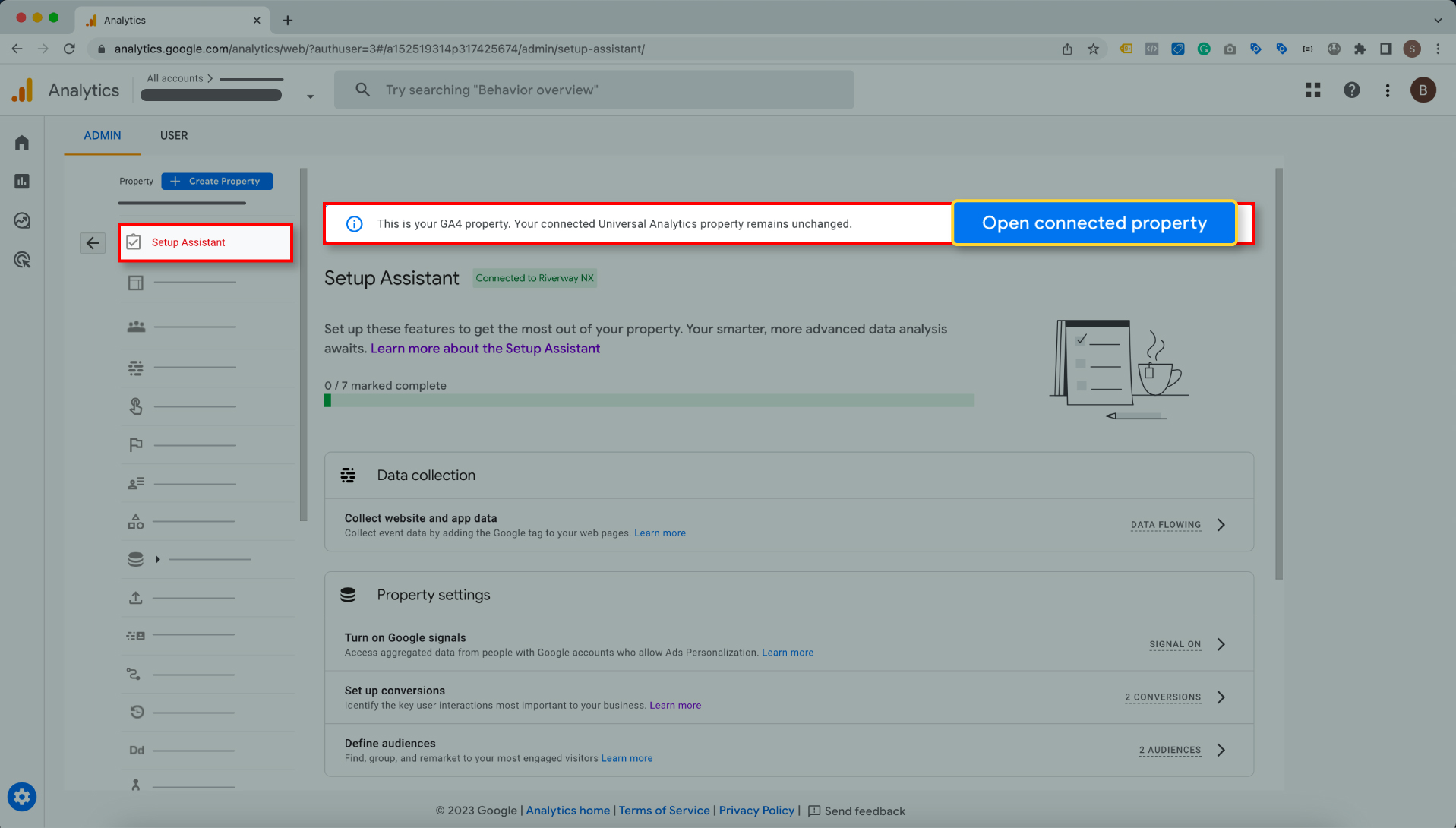Open the Analytics three-dot more menu
1456x828 pixels.
[1388, 90]
